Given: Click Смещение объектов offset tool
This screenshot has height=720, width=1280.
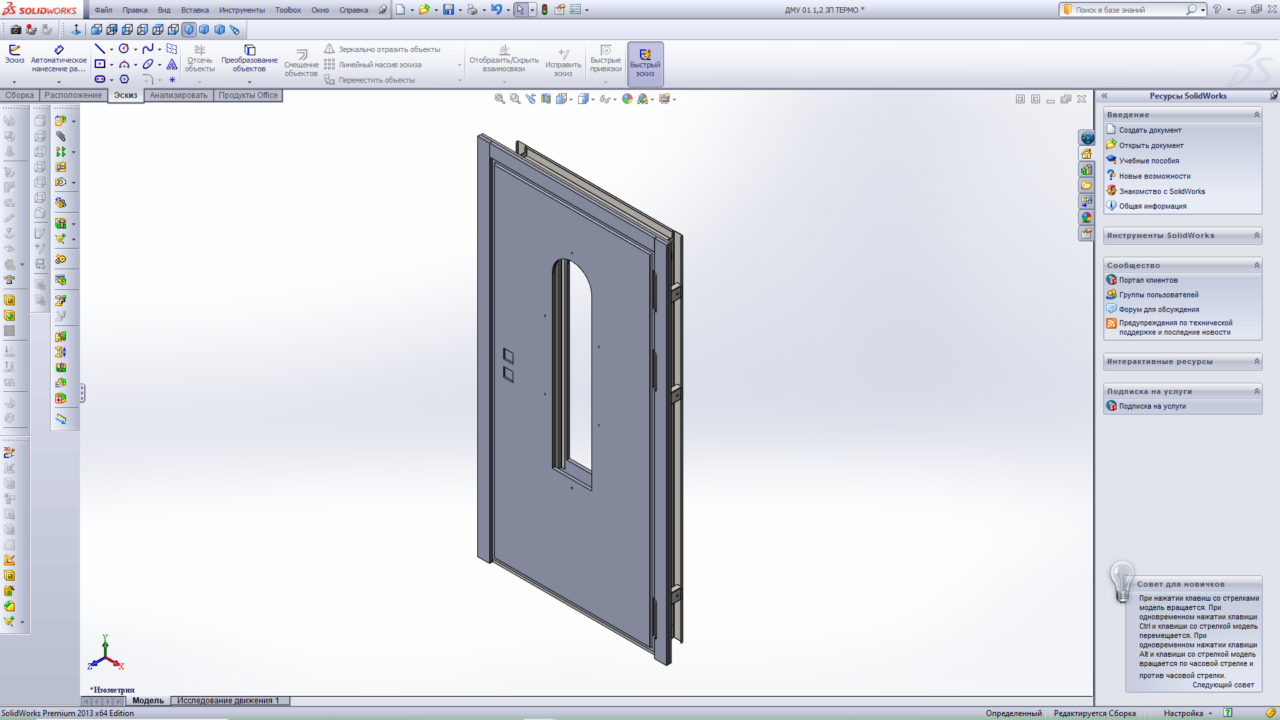Looking at the screenshot, I should point(301,62).
